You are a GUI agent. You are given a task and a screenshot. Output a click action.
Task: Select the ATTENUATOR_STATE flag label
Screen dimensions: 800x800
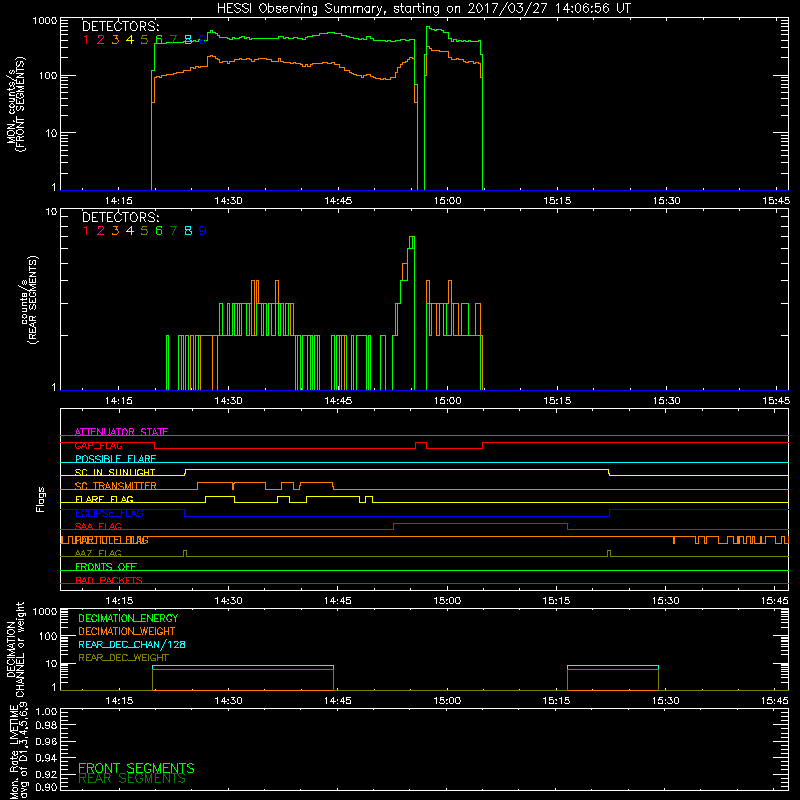pos(121,432)
